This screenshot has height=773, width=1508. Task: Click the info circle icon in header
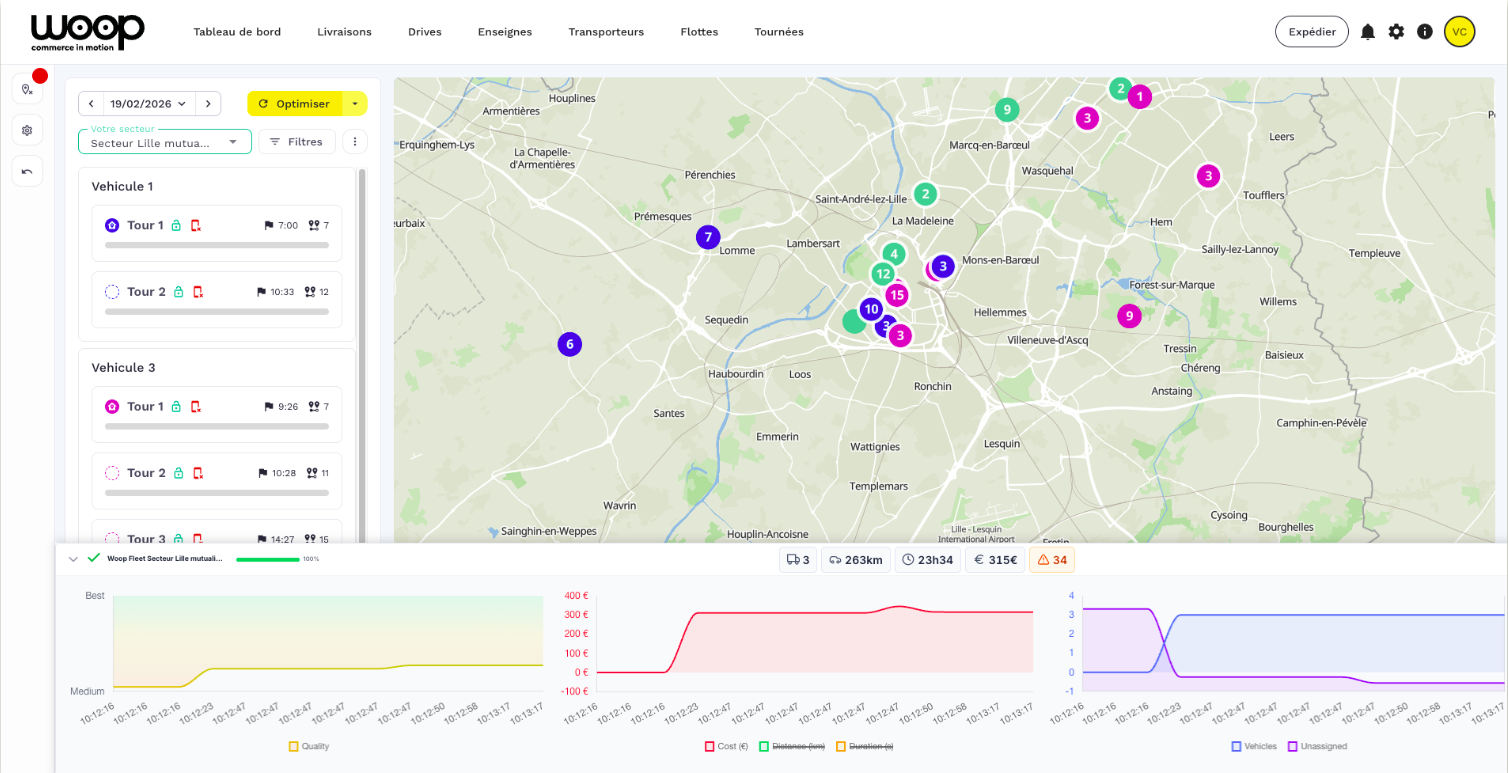tap(1425, 32)
